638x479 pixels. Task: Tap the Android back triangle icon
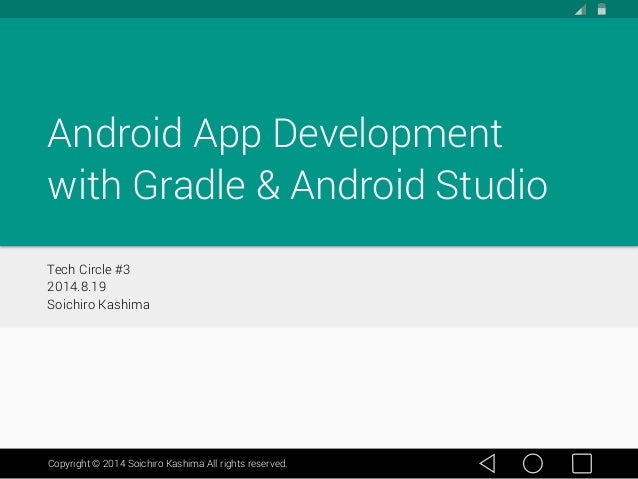487,463
